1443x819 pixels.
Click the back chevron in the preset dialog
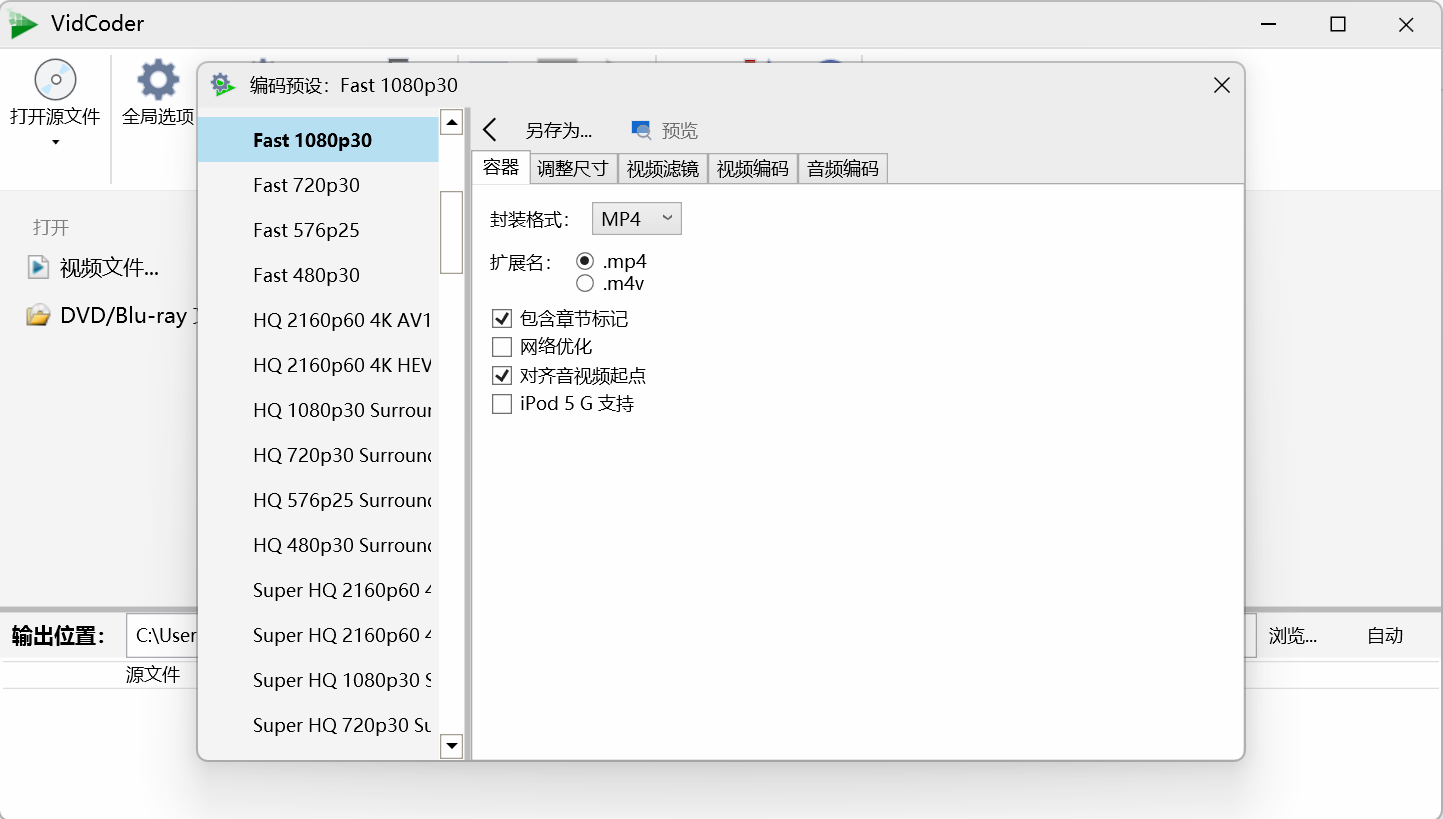(x=489, y=129)
